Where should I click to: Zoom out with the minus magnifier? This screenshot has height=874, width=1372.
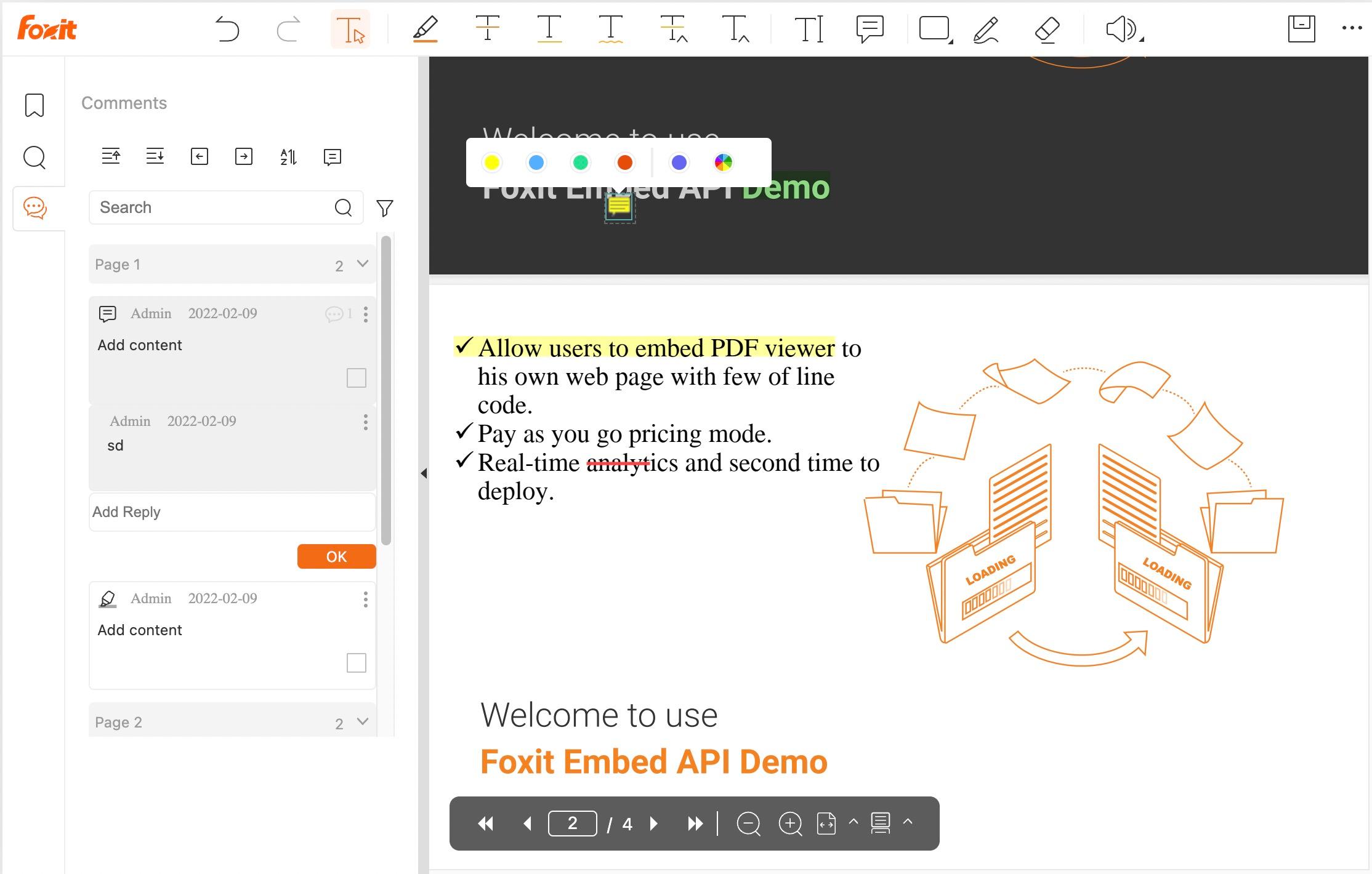click(748, 824)
